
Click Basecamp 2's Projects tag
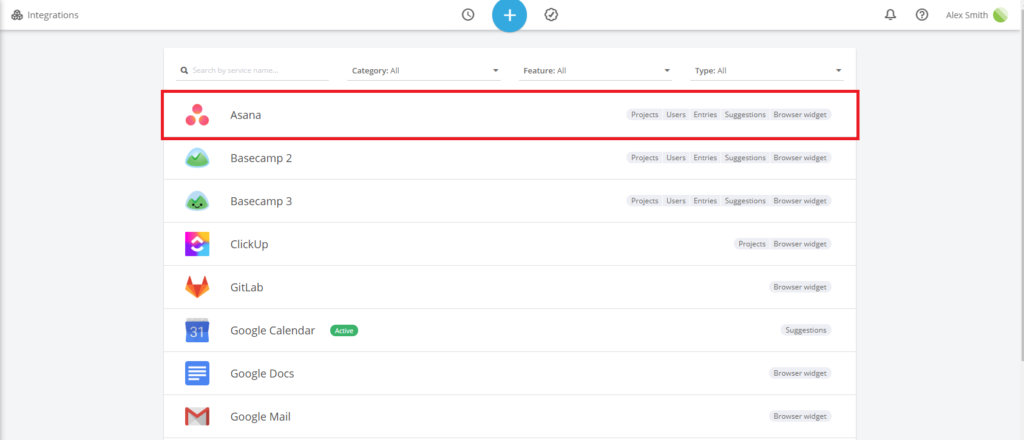(645, 157)
